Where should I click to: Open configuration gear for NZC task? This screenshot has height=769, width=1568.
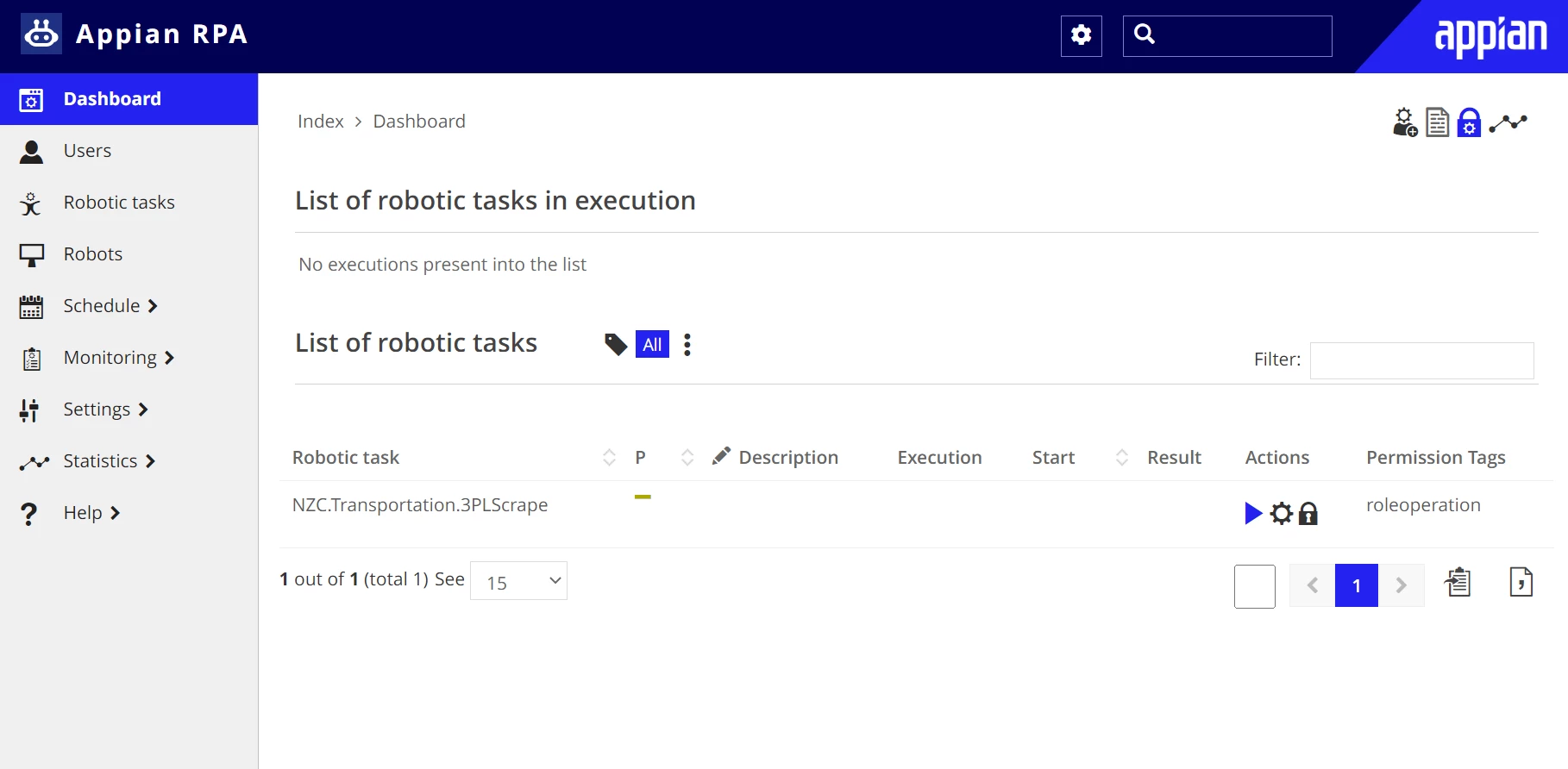pyautogui.click(x=1282, y=514)
